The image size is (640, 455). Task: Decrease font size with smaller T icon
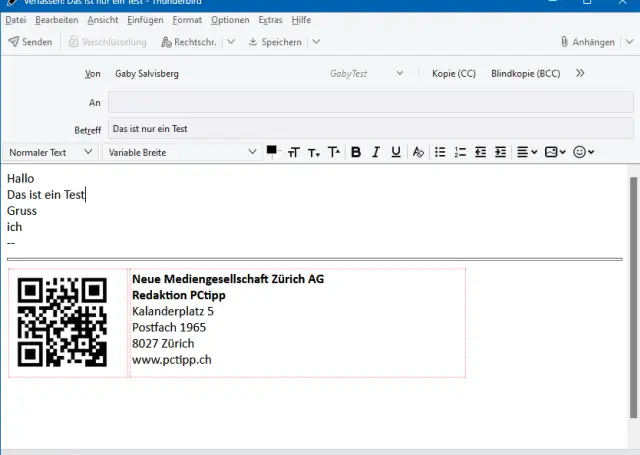tap(313, 152)
